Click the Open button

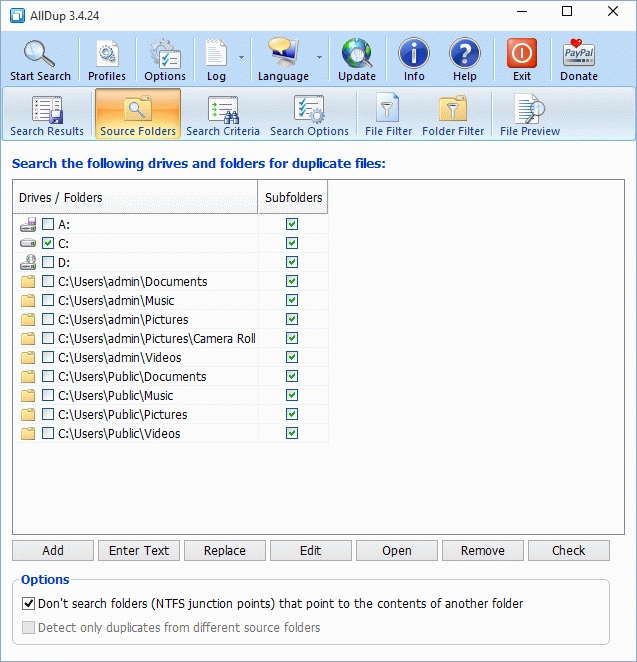coord(397,551)
